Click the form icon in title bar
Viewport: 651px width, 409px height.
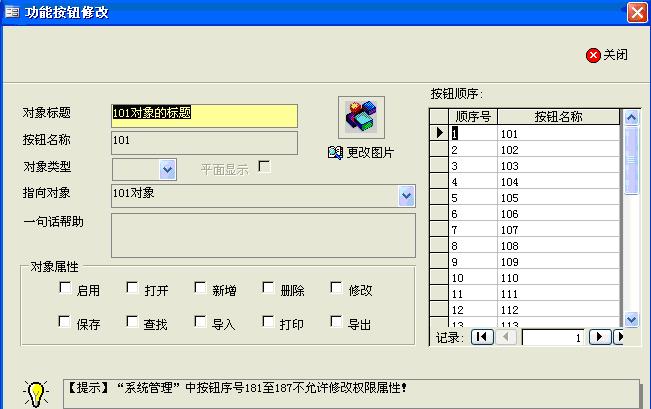[x=12, y=12]
